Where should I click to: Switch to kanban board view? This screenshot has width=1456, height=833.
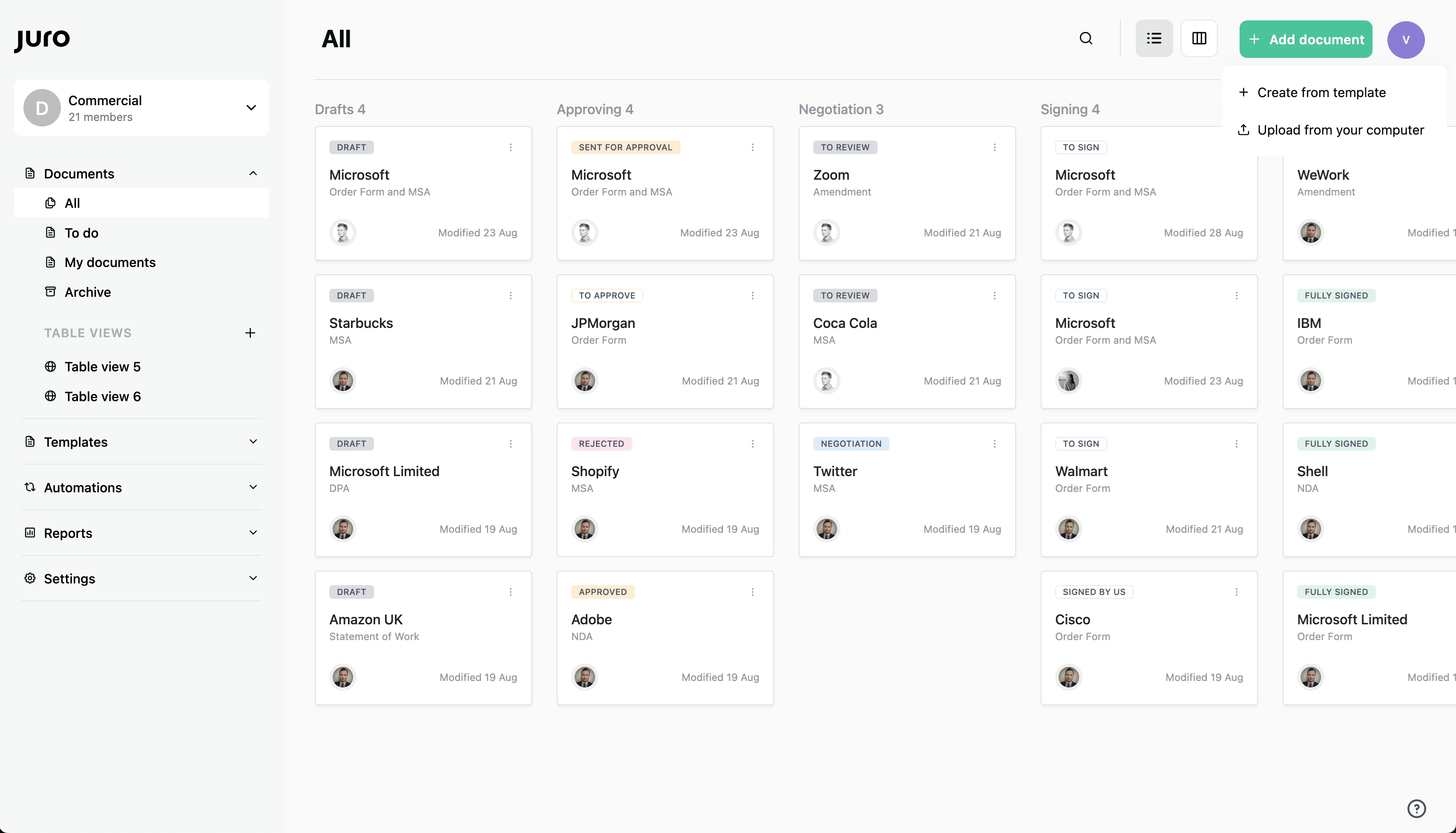click(x=1199, y=39)
